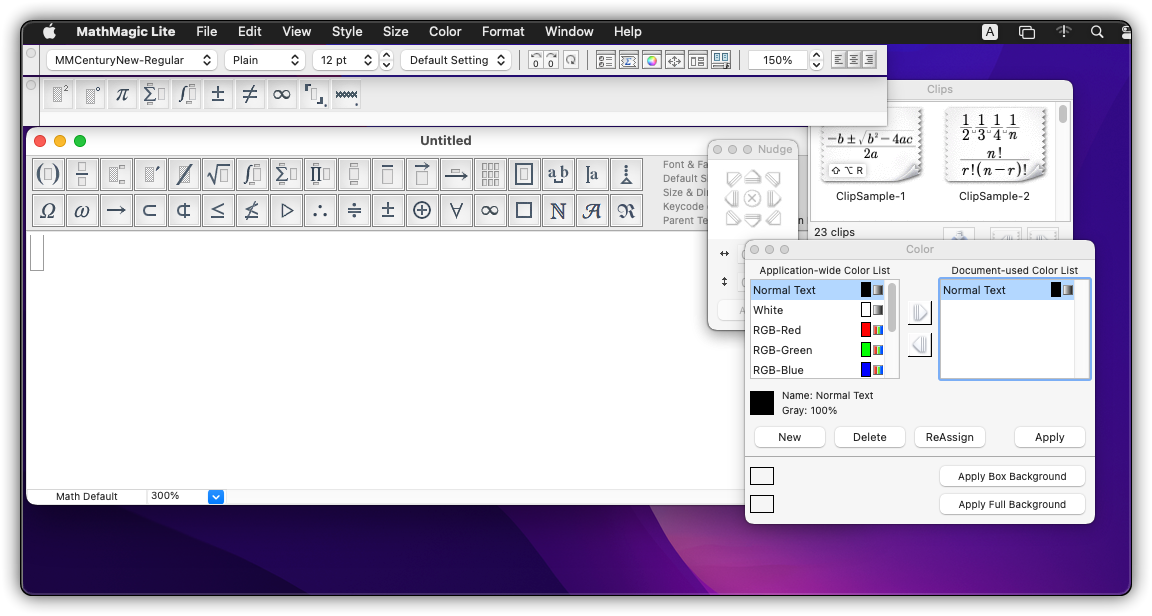Open the circled plus operators palette
The width and height of the screenshot is (1152, 616).
(422, 211)
